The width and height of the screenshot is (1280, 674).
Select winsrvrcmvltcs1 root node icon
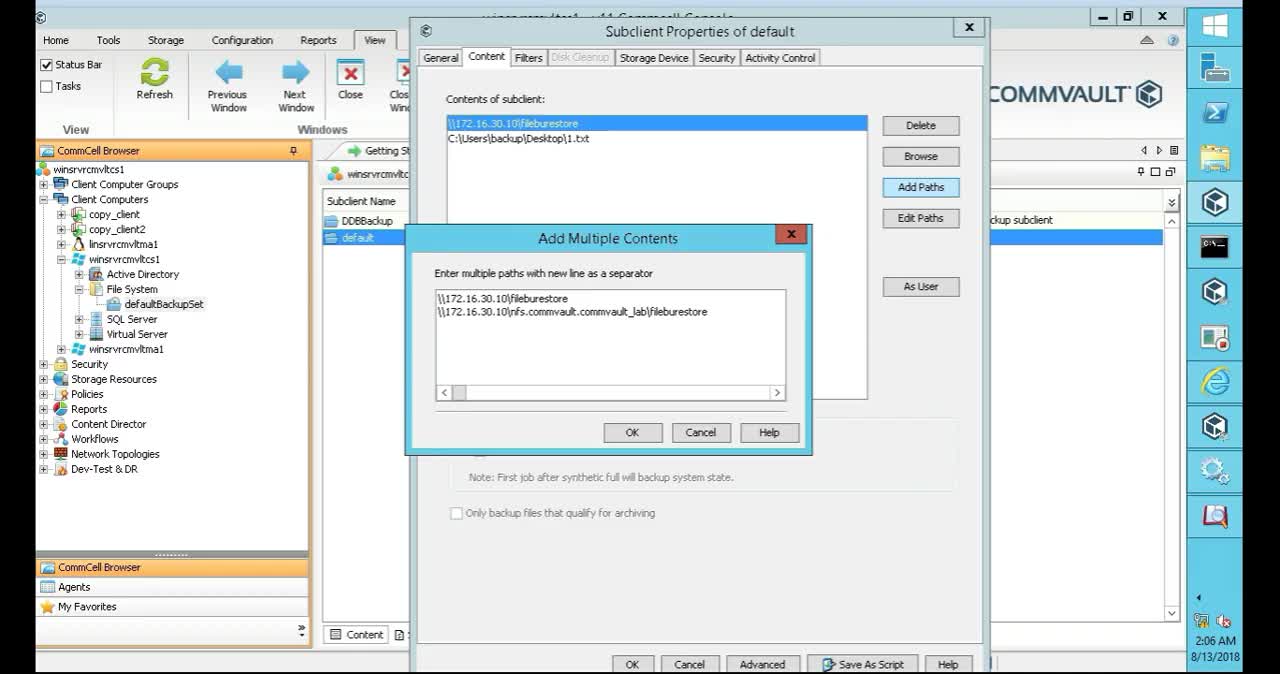click(43, 169)
